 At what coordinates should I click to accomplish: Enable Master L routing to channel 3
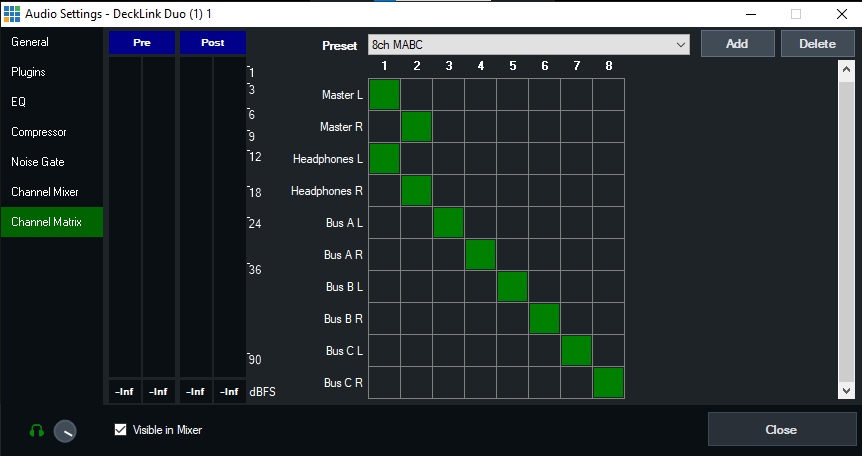pyautogui.click(x=449, y=95)
